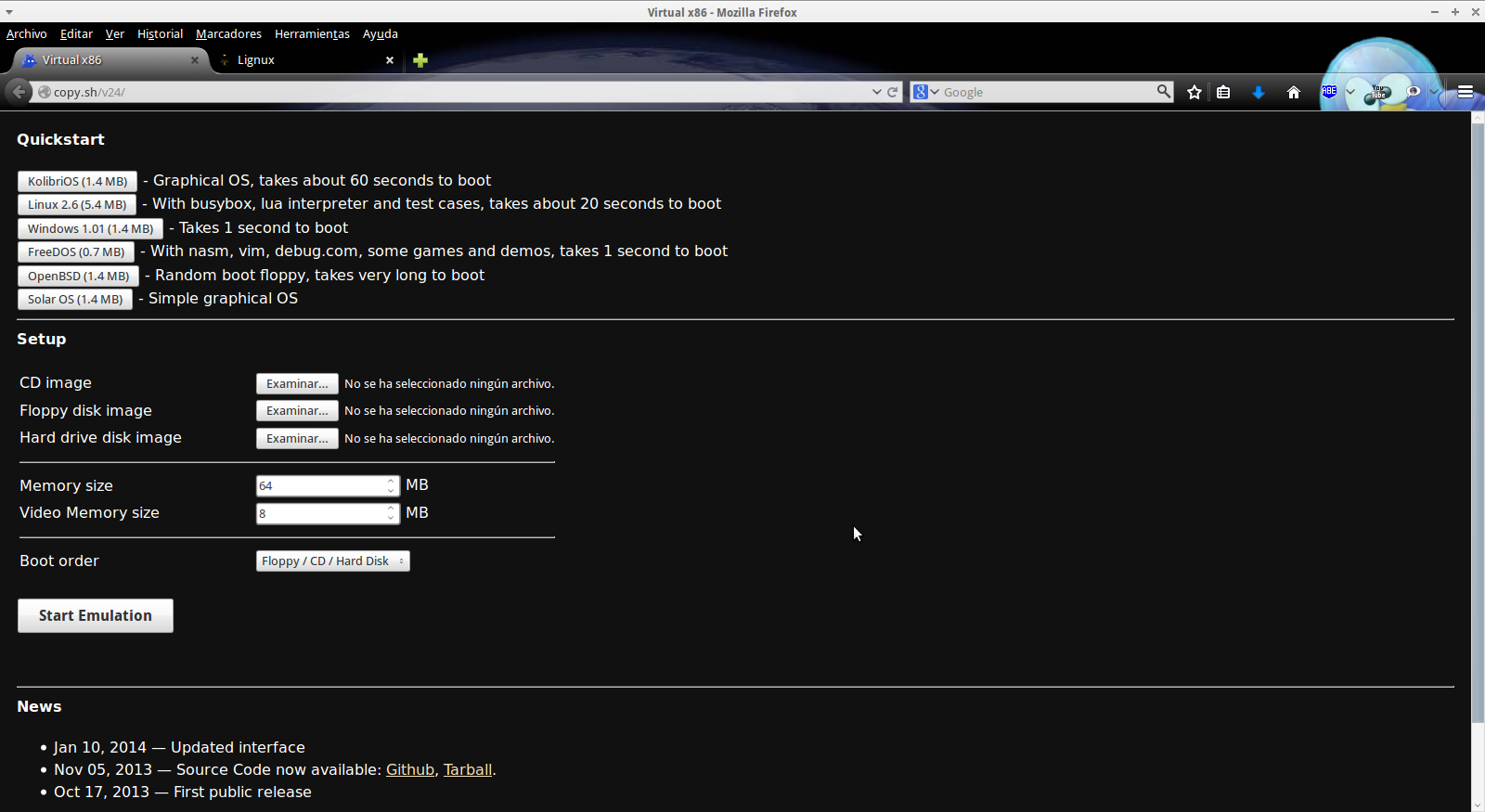Click Start Emulation
This screenshot has height=812, width=1485.
96,616
